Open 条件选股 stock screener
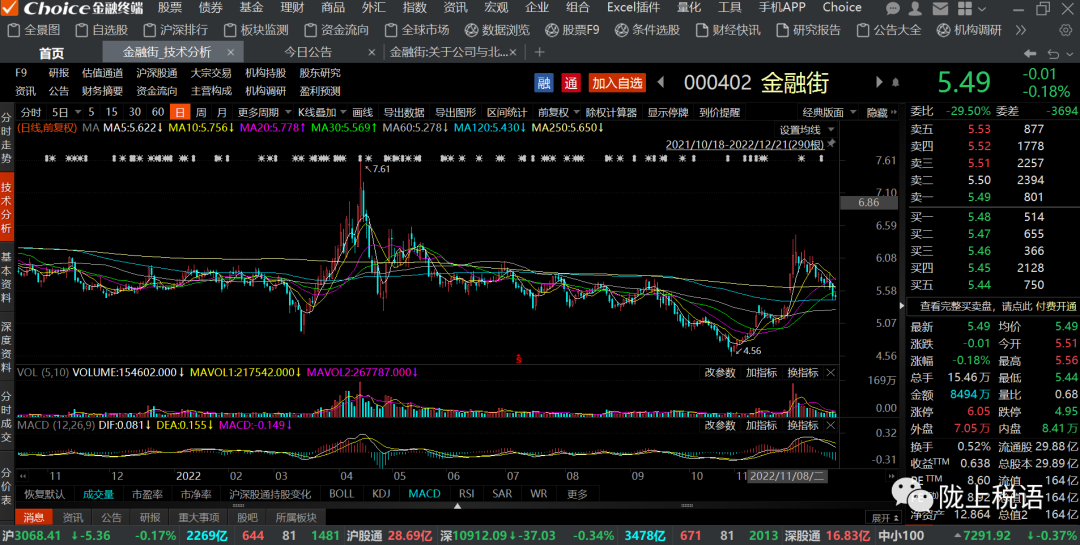Viewport: 1080px width, 545px height. (x=647, y=30)
